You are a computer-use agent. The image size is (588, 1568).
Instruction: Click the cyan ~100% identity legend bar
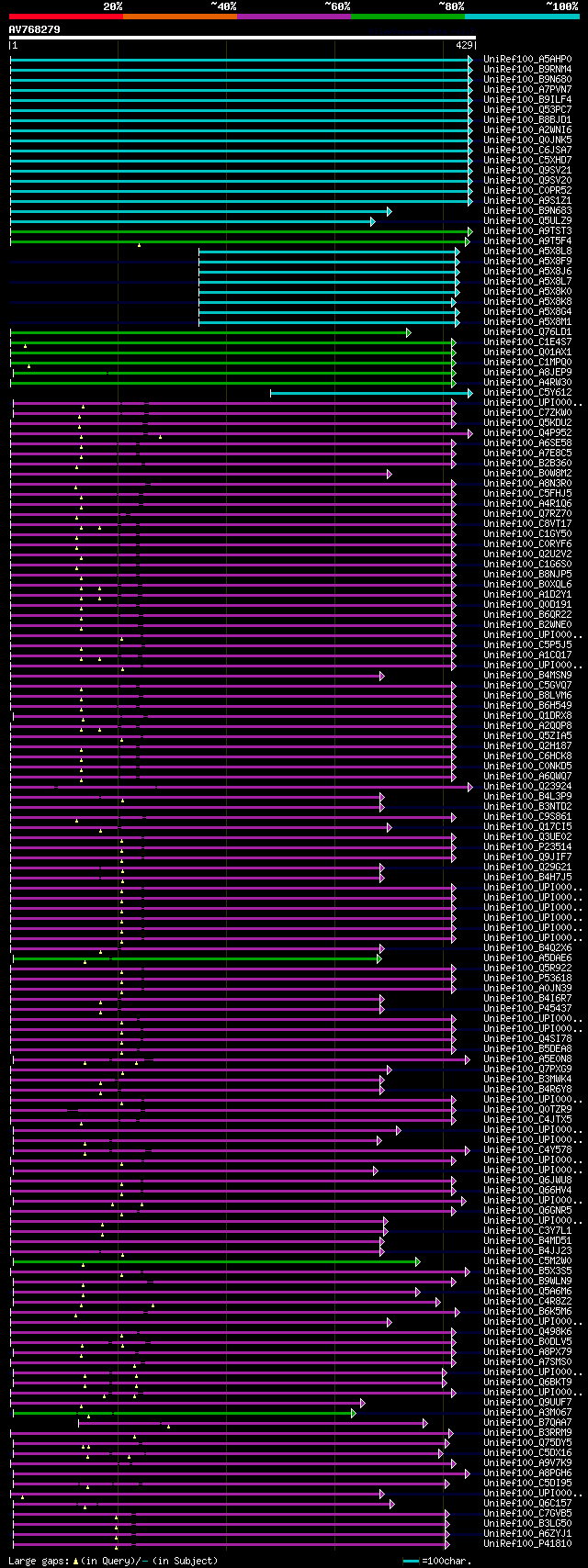(x=522, y=17)
